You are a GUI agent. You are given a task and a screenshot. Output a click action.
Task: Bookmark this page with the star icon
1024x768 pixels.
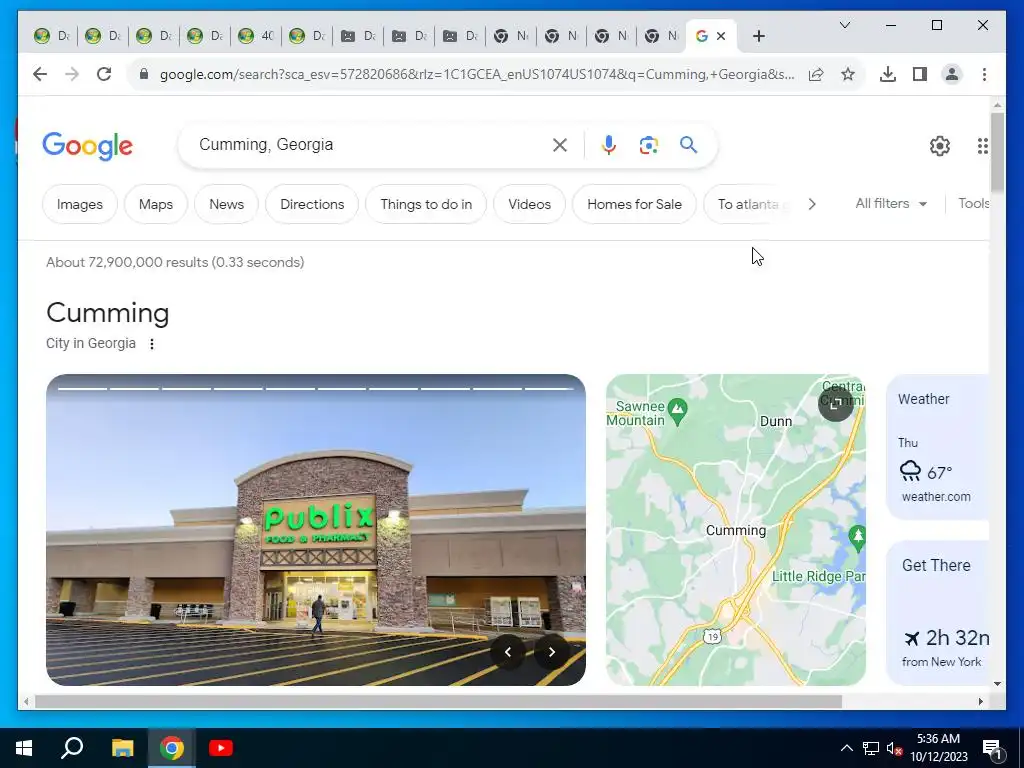coord(848,74)
